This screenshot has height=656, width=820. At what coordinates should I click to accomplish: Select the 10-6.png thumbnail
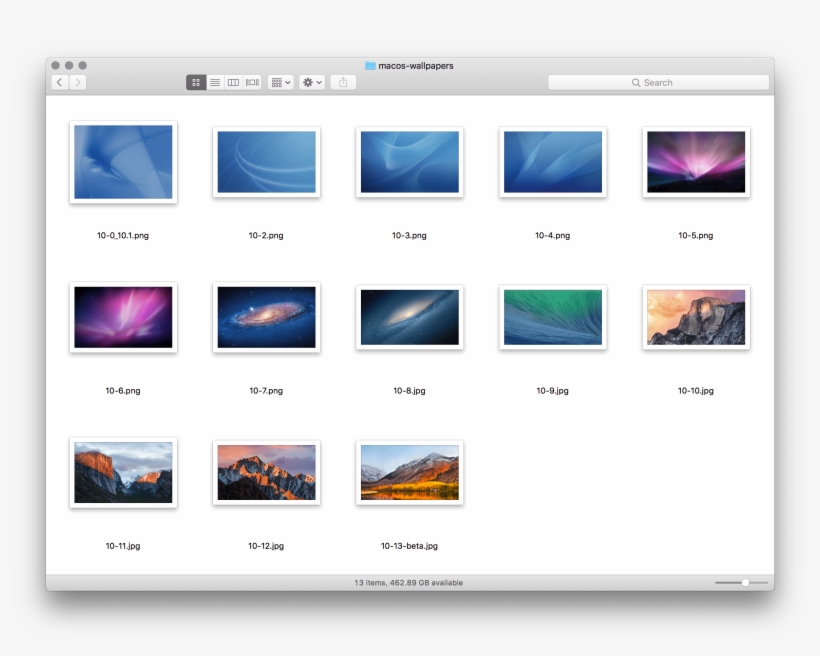point(123,317)
